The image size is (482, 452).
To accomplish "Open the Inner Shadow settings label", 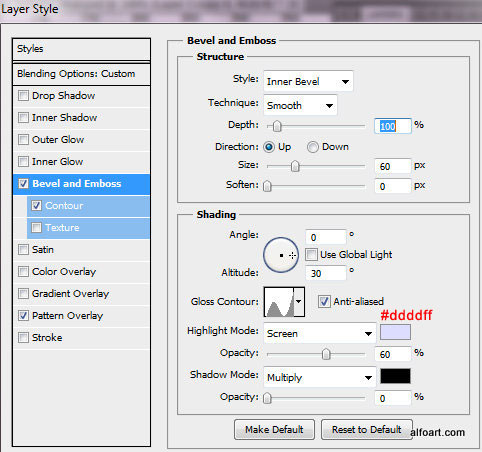I will (64, 118).
